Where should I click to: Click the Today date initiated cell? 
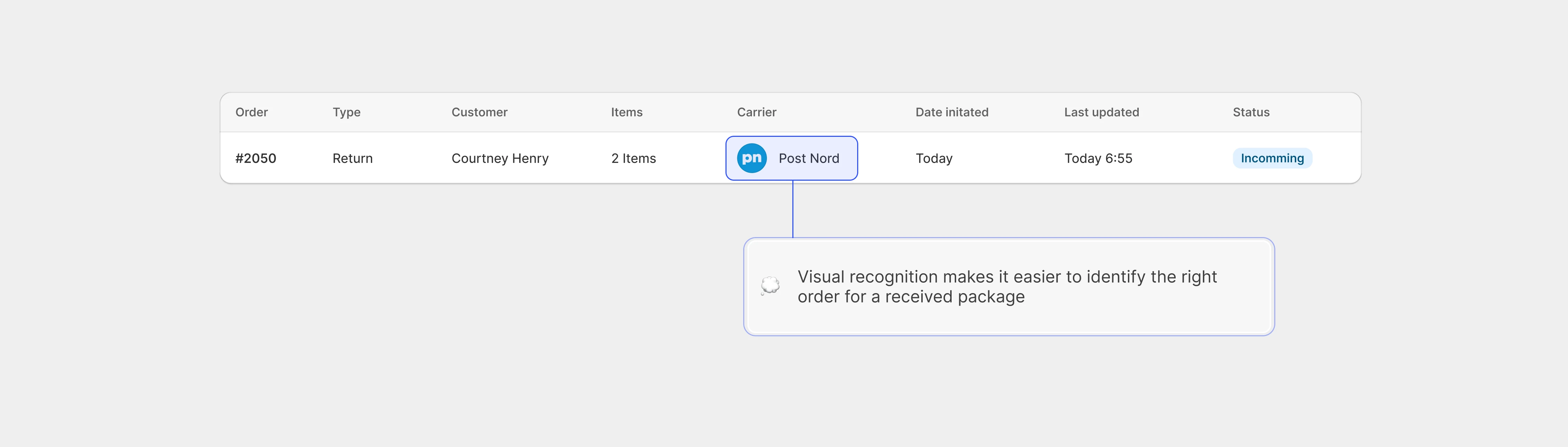pos(934,159)
